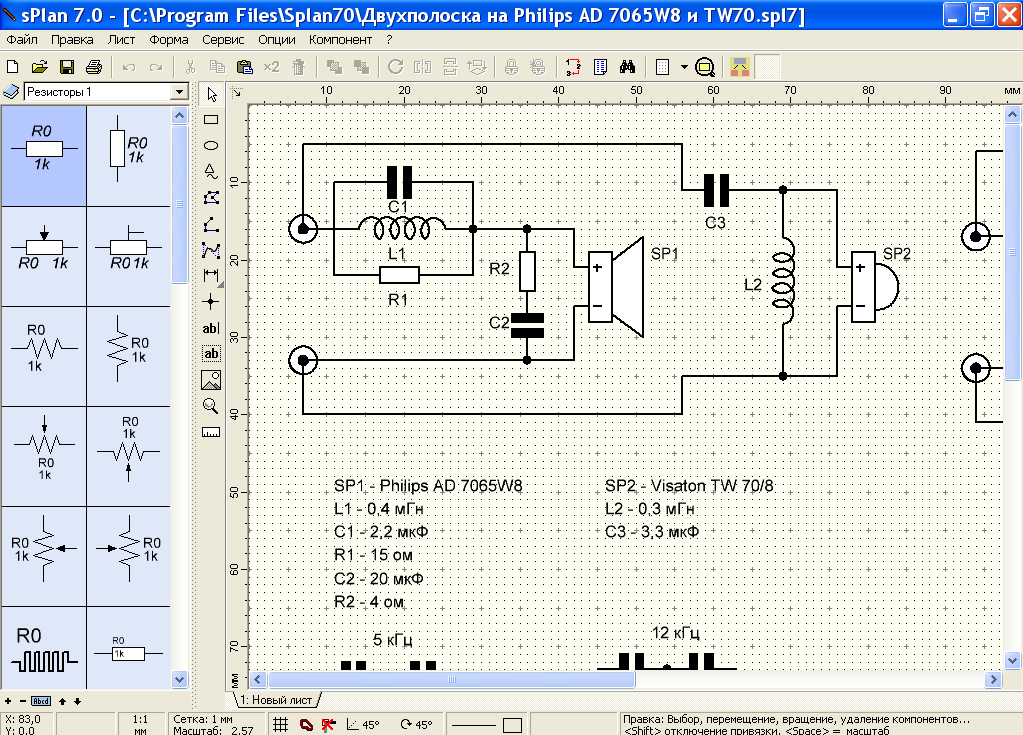Open the Сервис menu

pyautogui.click(x=223, y=39)
